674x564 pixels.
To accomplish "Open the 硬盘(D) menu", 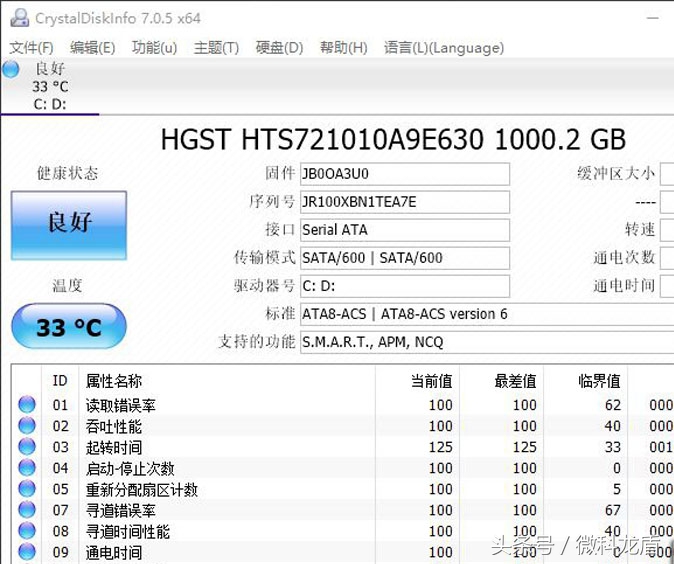I will pyautogui.click(x=279, y=47).
